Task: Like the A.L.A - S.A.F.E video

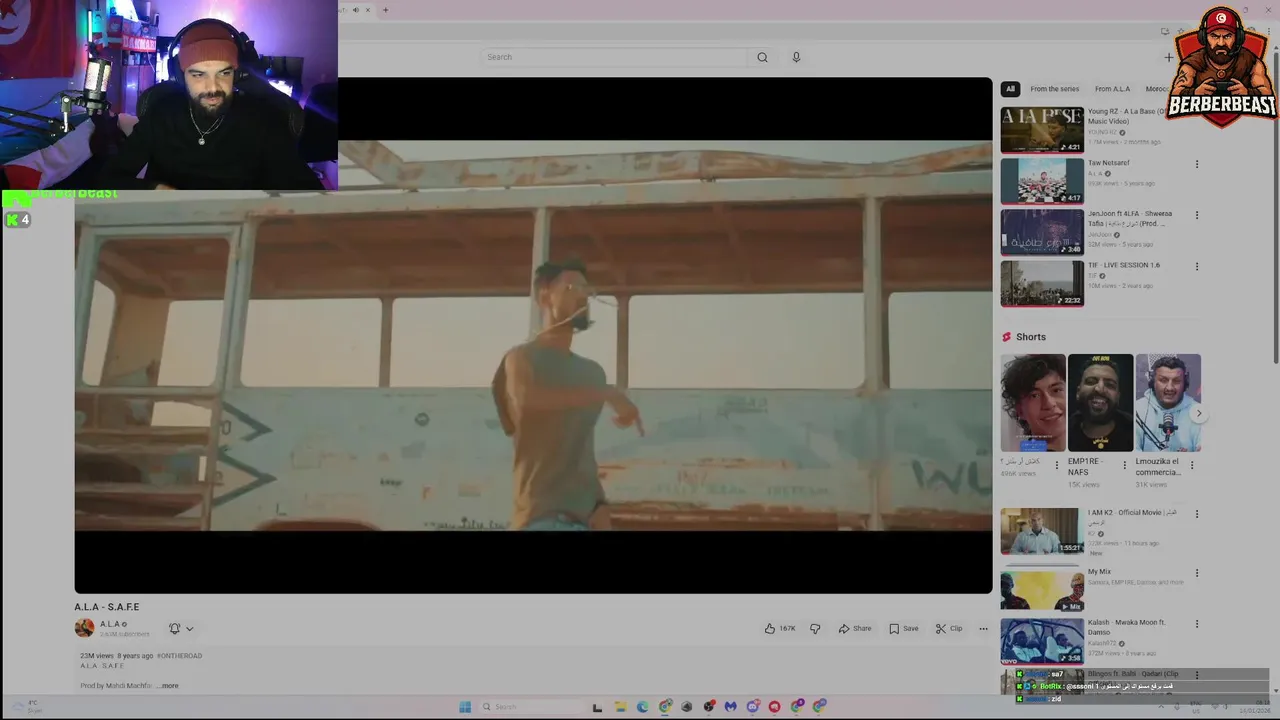Action: 780,628
